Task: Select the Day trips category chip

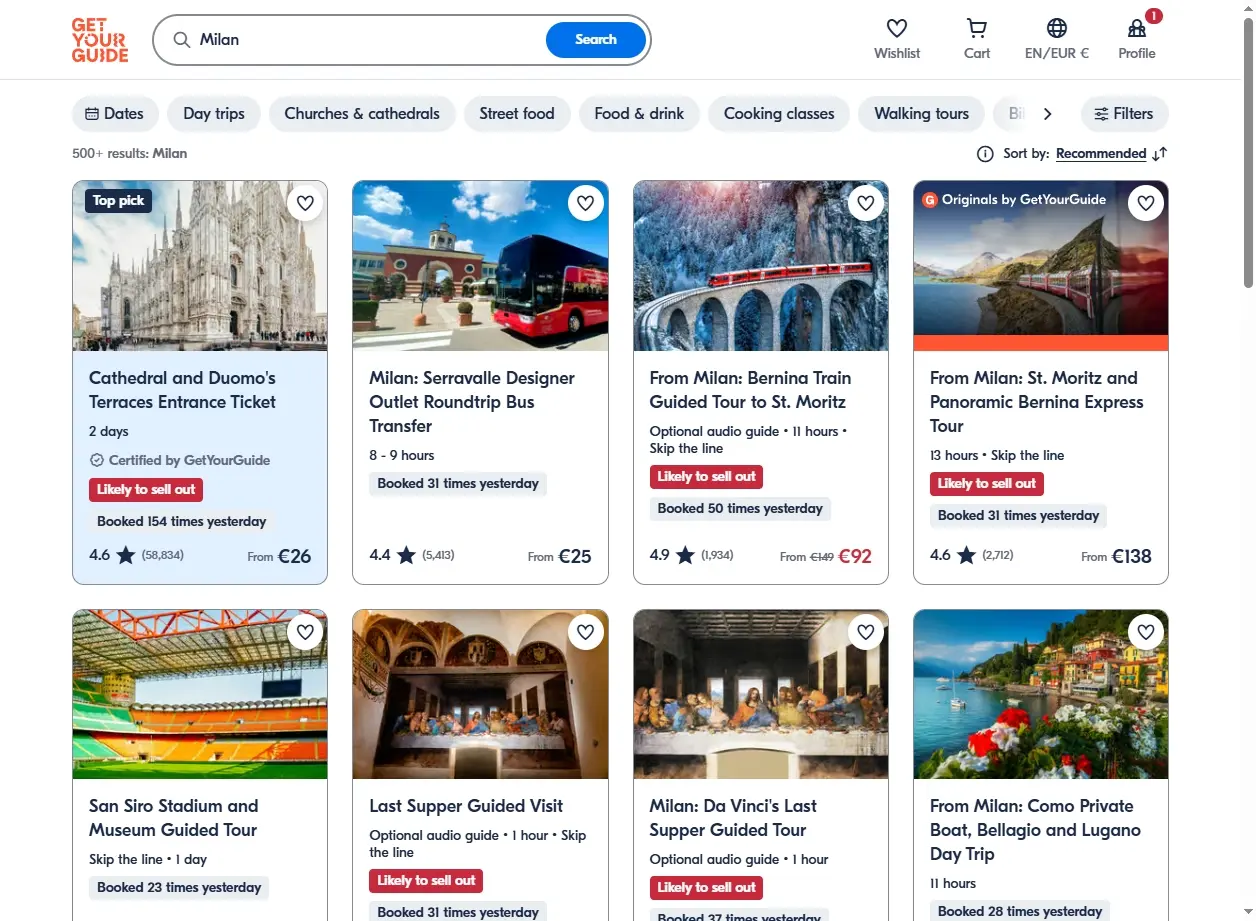Action: click(x=214, y=114)
